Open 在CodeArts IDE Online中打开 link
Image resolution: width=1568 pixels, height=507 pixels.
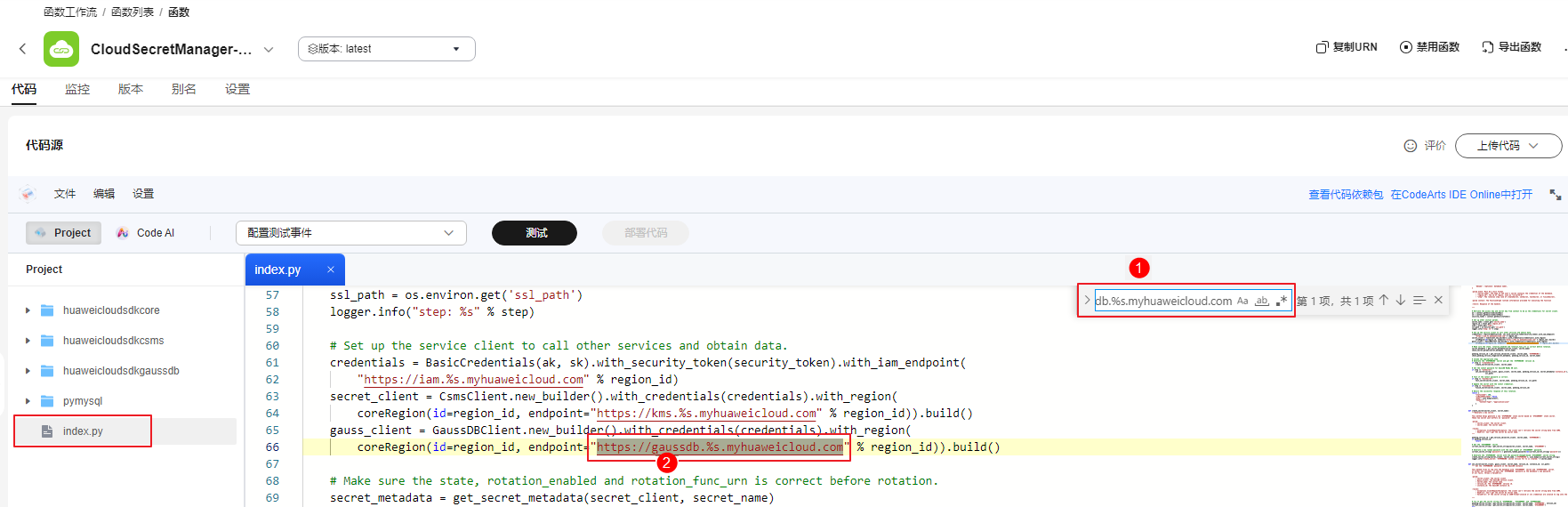pos(1461,195)
